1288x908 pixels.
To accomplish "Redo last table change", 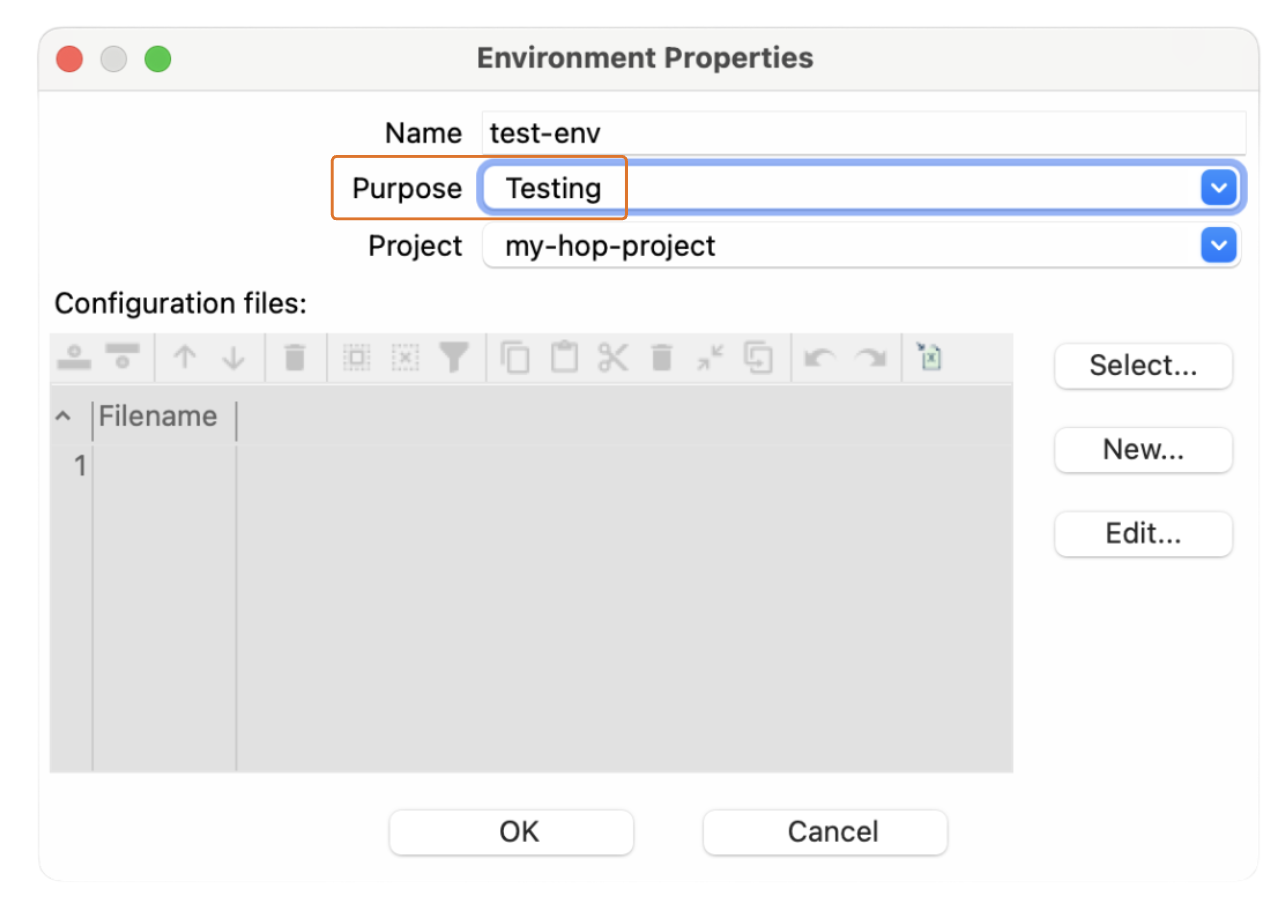I will [870, 357].
